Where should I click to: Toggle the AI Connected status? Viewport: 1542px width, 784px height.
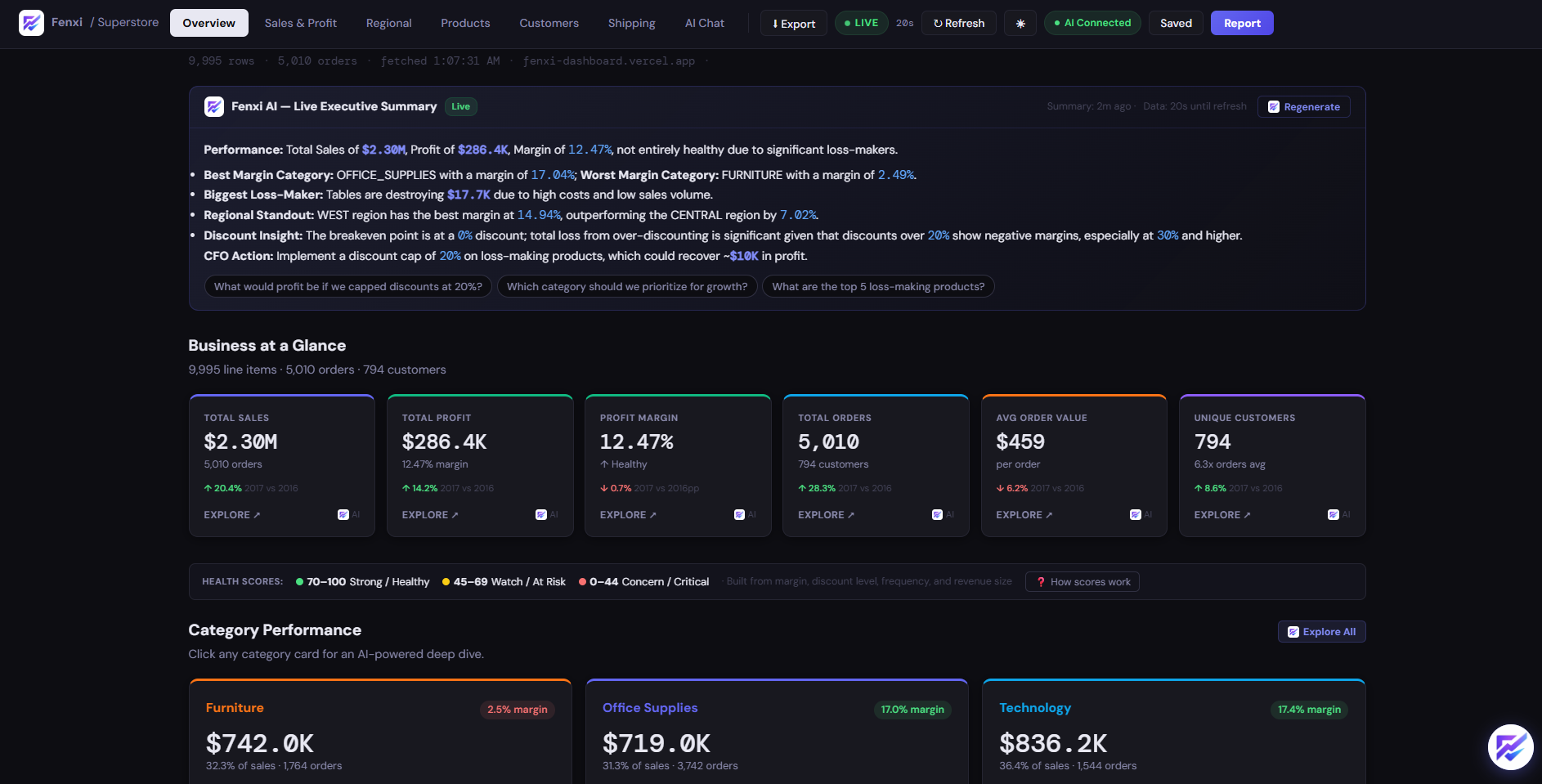(1092, 22)
